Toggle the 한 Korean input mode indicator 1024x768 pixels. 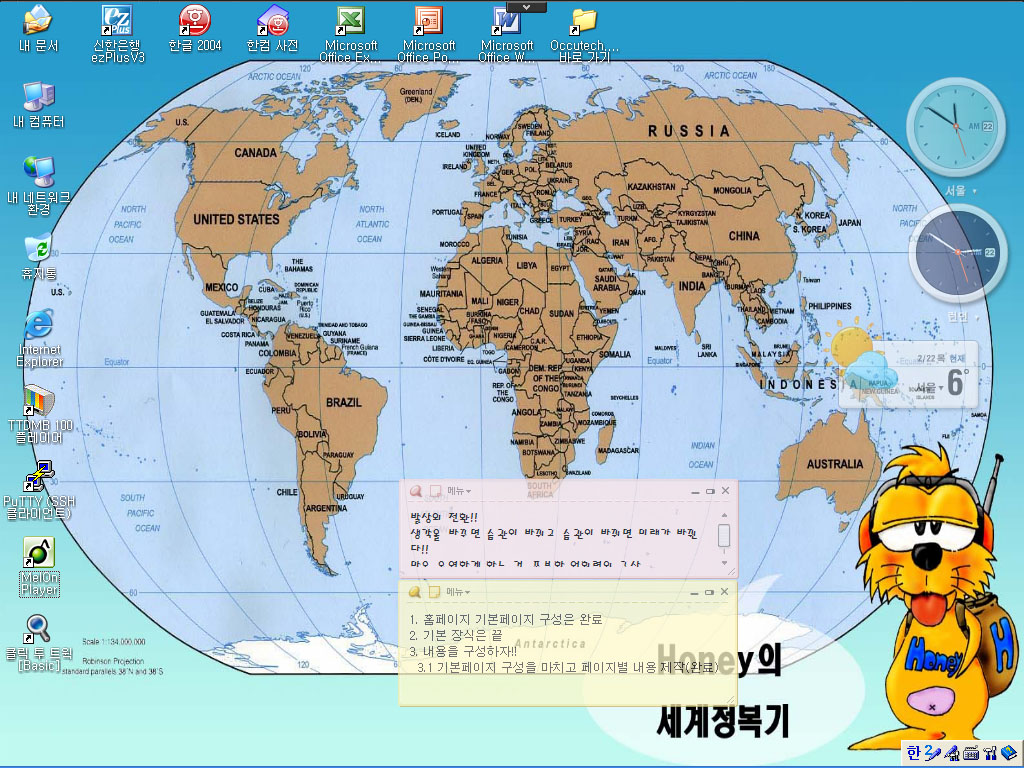point(913,753)
